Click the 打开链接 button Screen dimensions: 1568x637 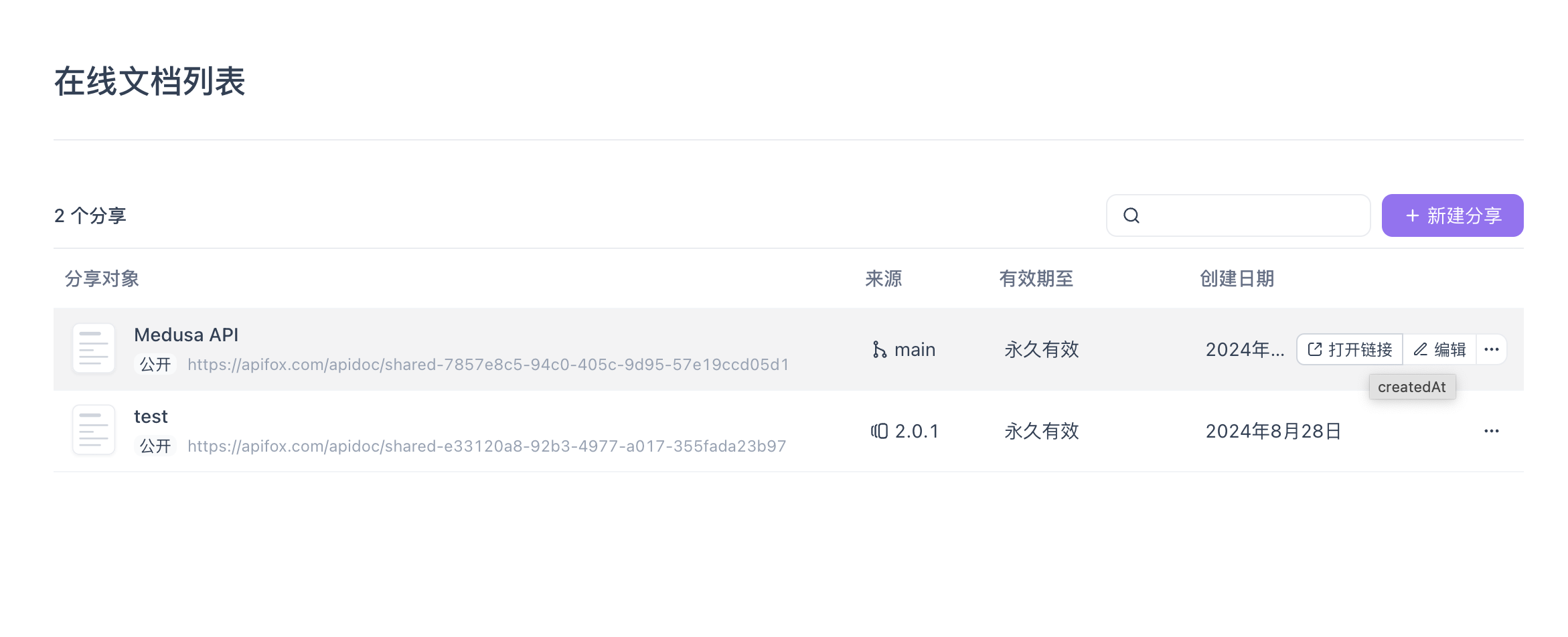[x=1350, y=349]
